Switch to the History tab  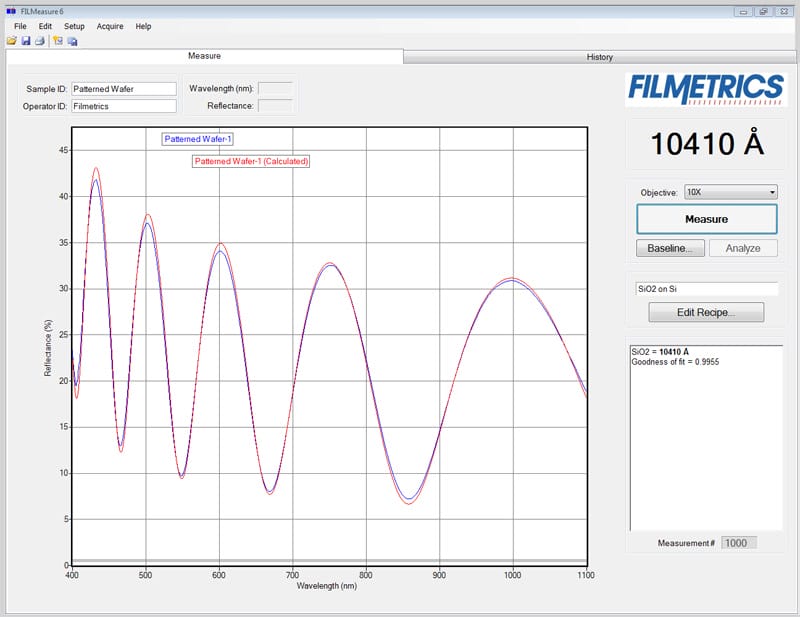599,57
